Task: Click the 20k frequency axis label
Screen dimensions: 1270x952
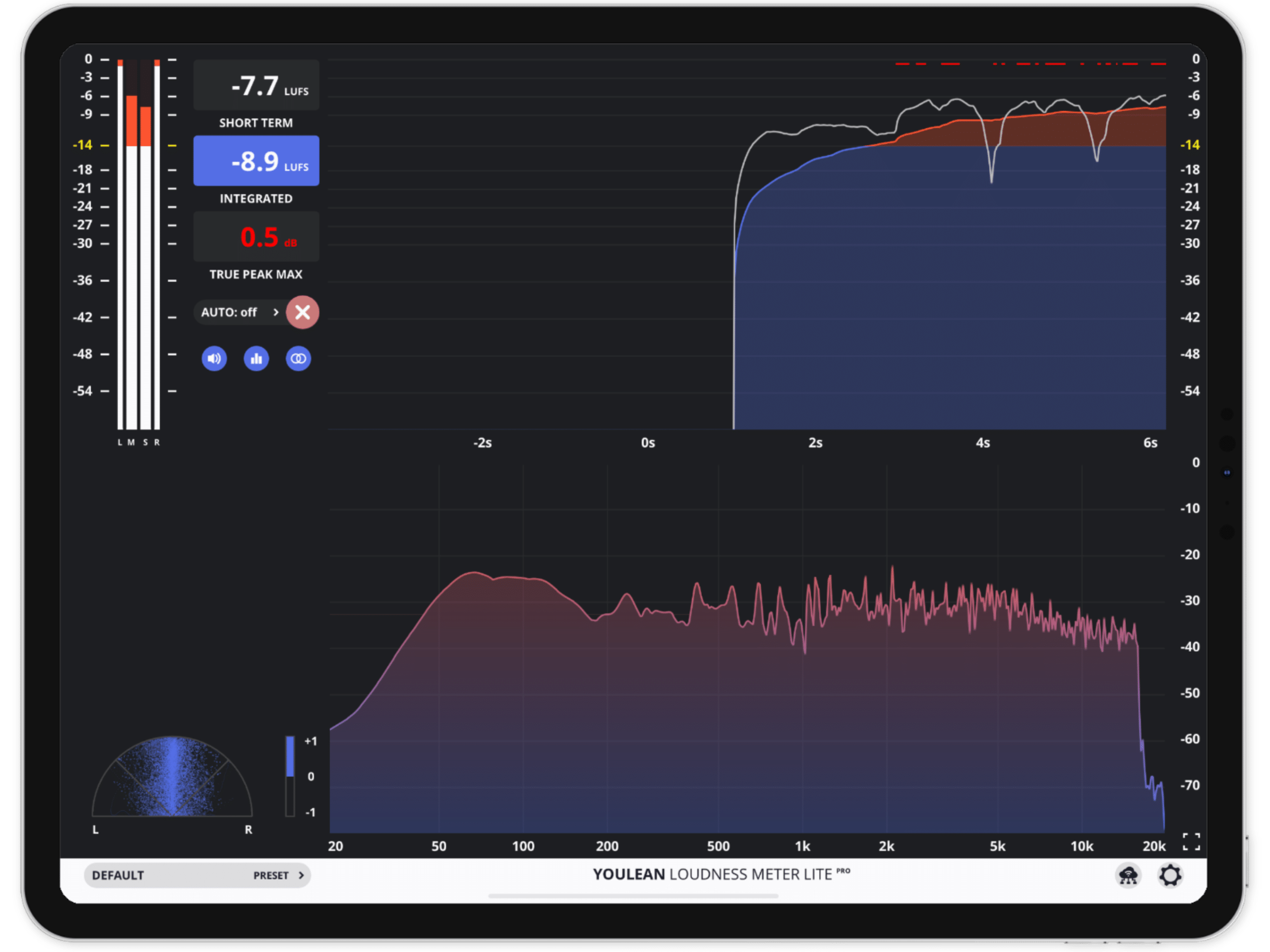Action: pyautogui.click(x=1154, y=846)
